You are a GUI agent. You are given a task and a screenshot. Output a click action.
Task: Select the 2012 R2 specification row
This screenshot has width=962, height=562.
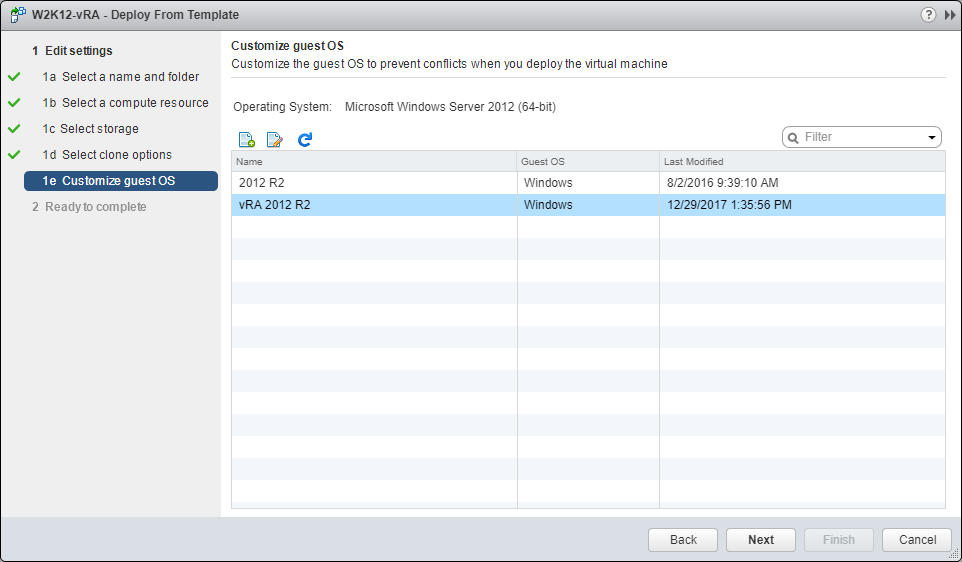tap(588, 183)
